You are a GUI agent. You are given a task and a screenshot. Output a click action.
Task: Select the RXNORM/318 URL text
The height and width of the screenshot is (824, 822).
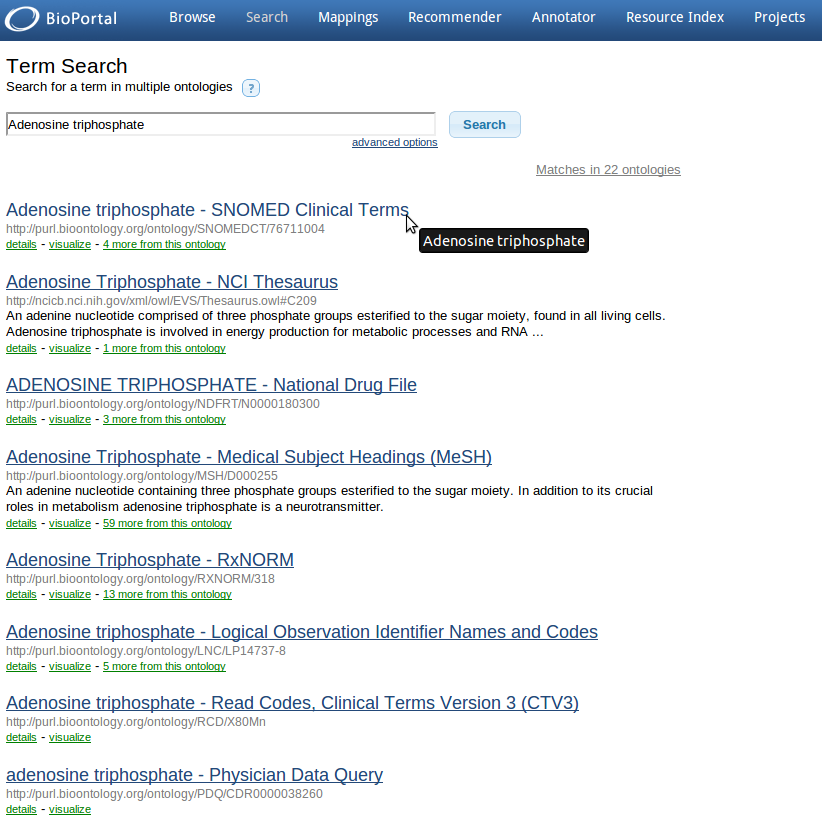[140, 579]
